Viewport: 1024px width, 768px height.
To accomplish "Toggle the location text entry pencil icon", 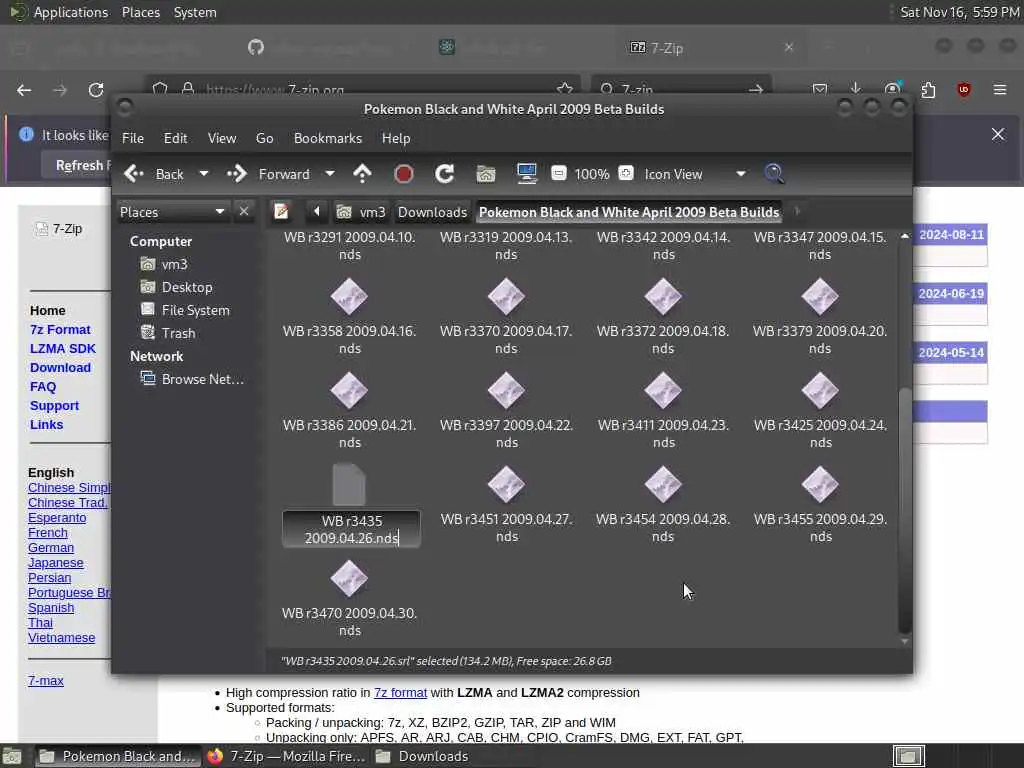I will point(281,212).
